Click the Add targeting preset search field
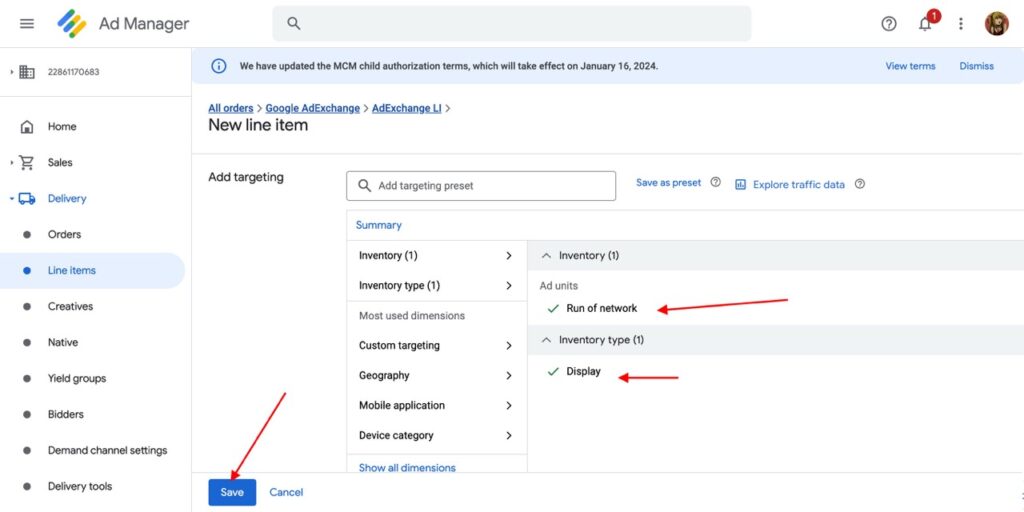Image resolution: width=1024 pixels, height=512 pixels. click(490, 186)
